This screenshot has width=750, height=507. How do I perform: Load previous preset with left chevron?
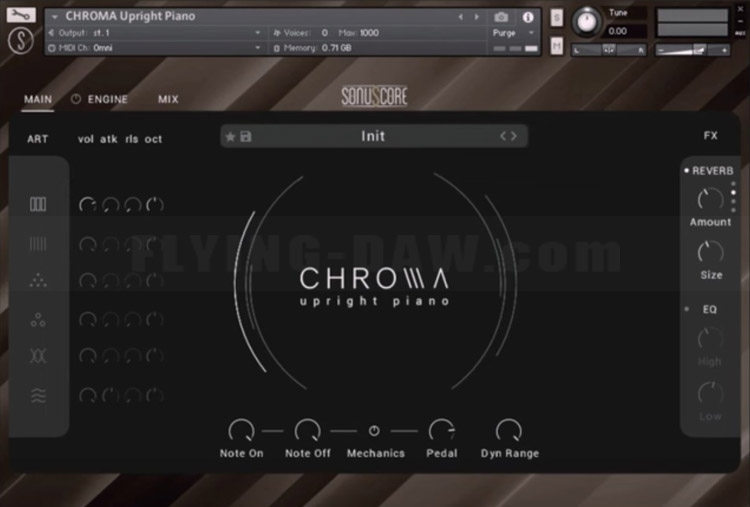pyautogui.click(x=503, y=136)
